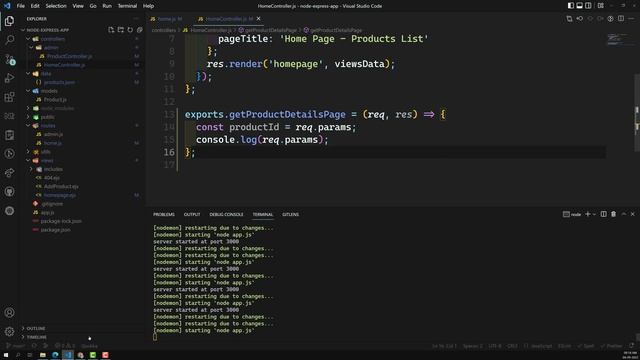
Task: Open the Help menu
Action: point(148,6)
